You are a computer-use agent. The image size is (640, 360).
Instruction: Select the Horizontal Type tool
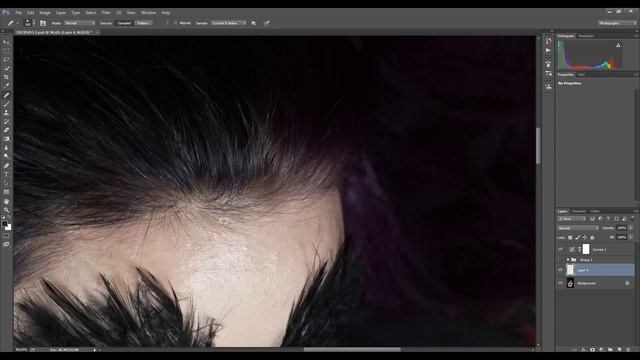click(6, 175)
